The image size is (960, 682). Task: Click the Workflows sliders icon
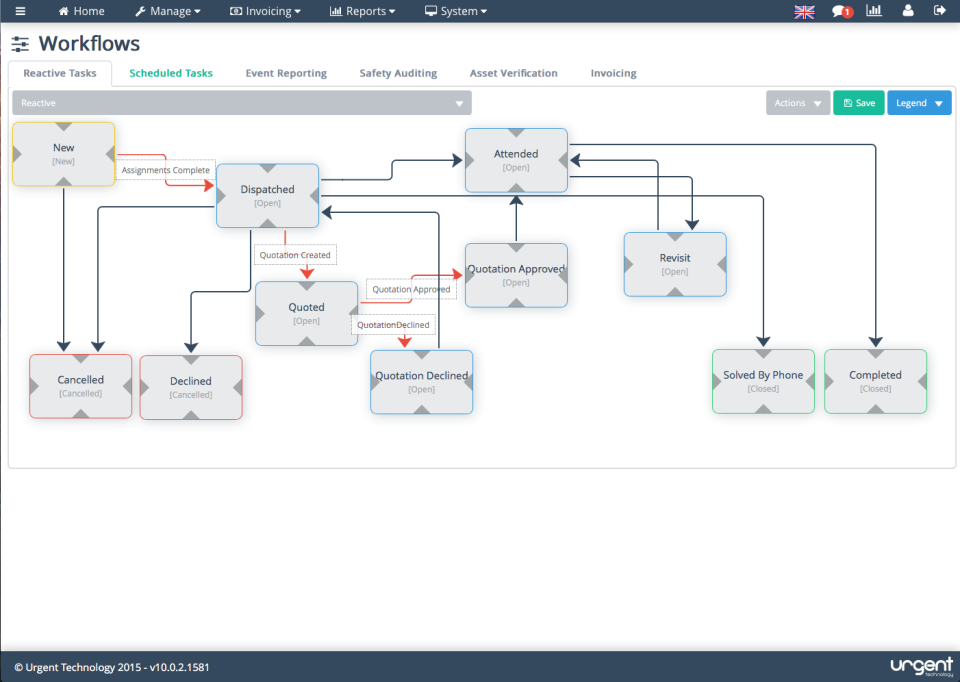pos(19,44)
